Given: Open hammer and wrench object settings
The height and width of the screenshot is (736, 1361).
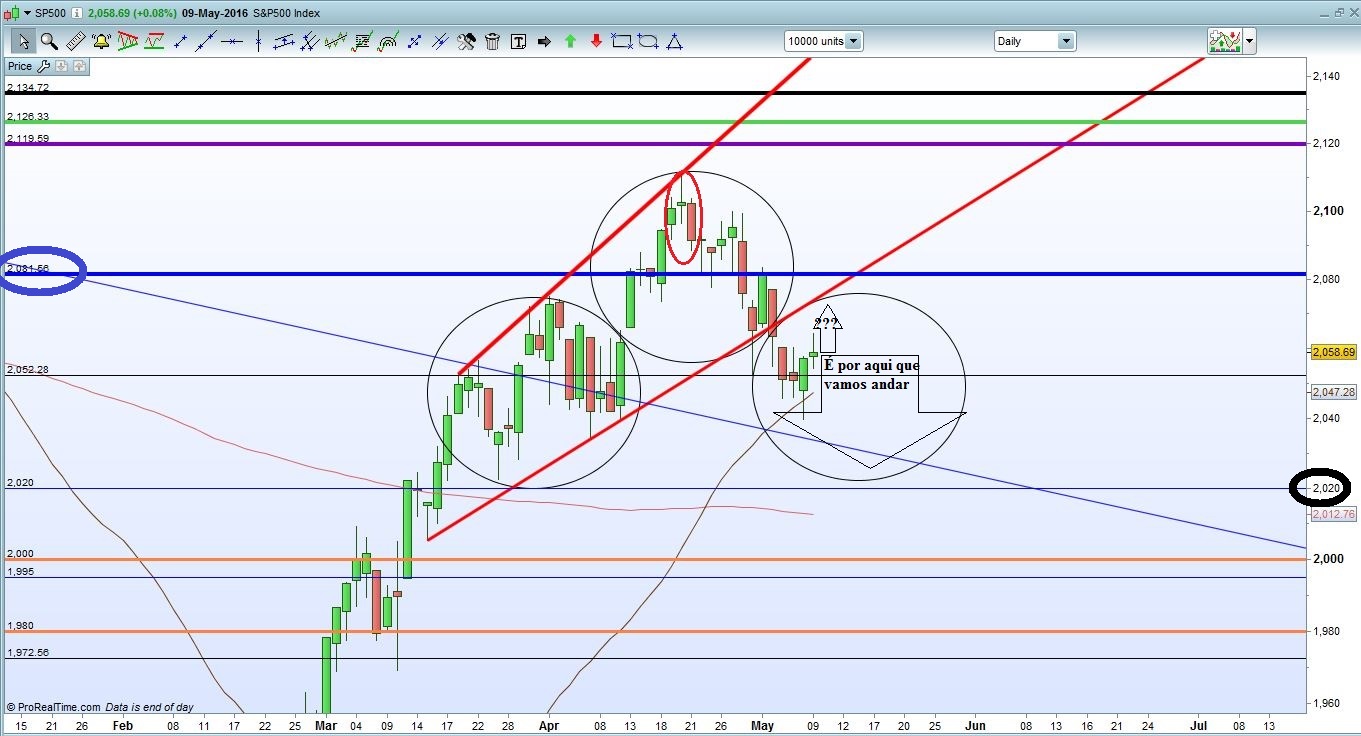Looking at the screenshot, I should (466, 41).
